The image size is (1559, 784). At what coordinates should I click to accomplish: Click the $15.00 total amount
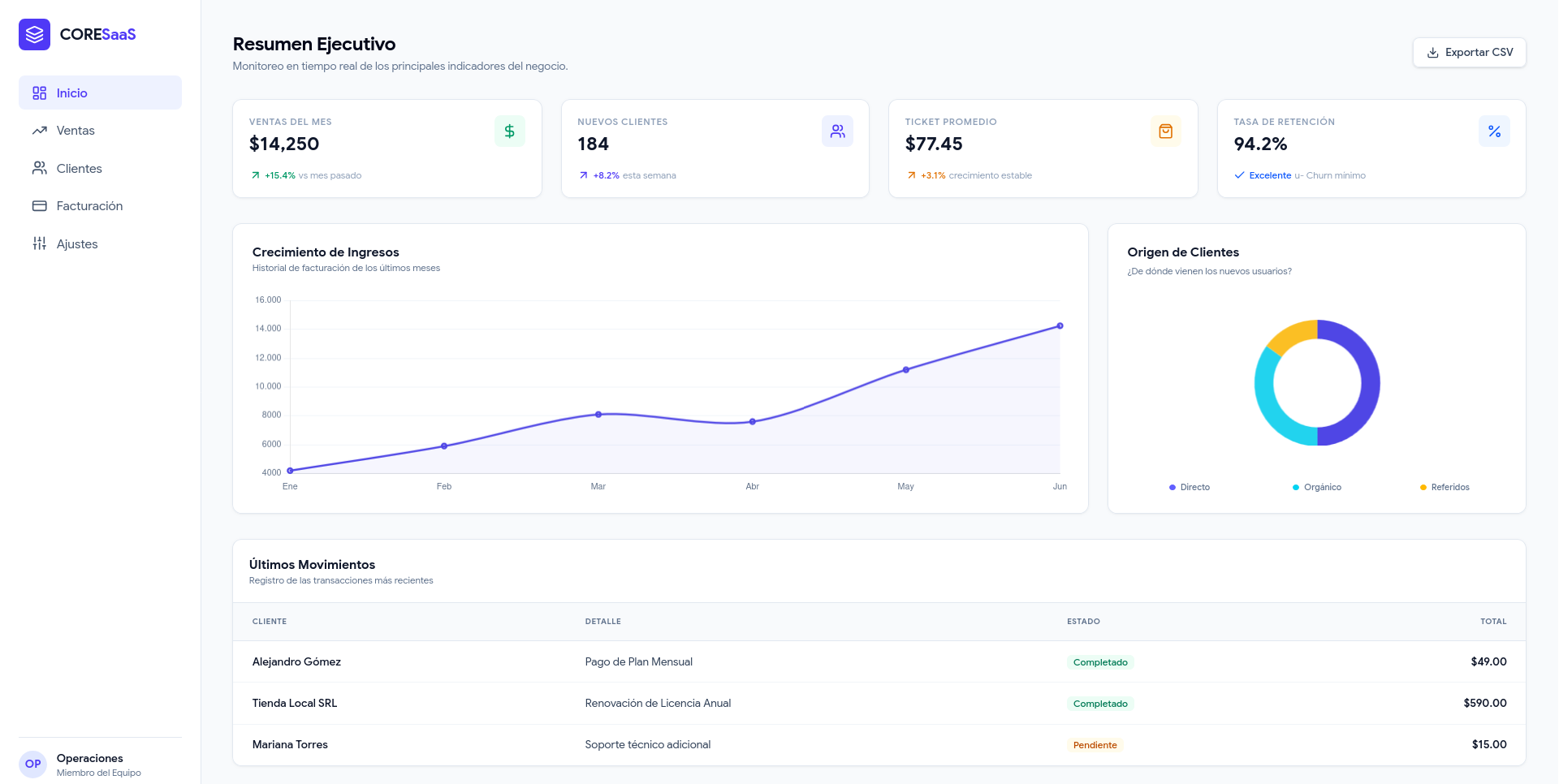point(1489,745)
